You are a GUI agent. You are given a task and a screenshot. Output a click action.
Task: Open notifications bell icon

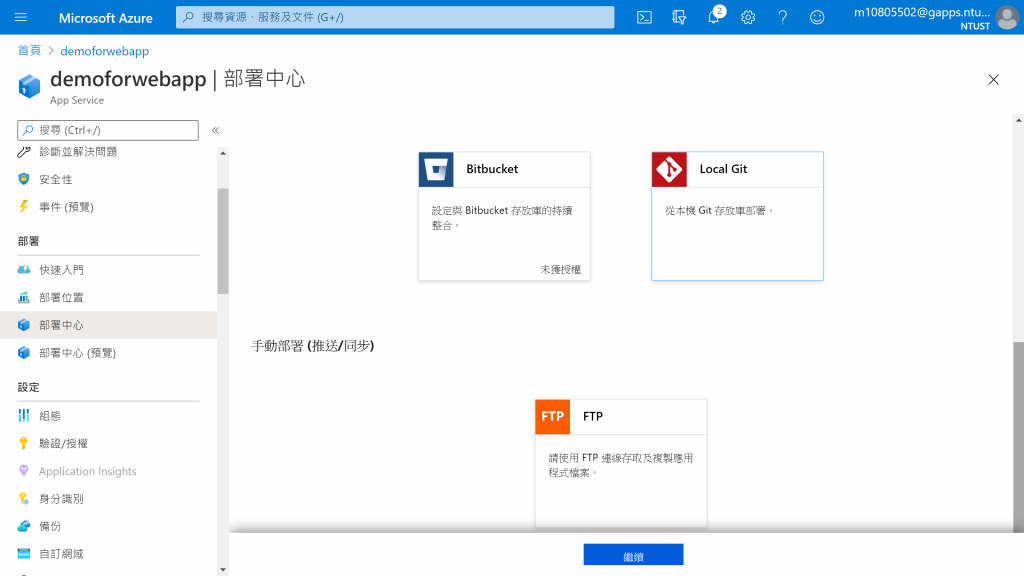tap(714, 18)
